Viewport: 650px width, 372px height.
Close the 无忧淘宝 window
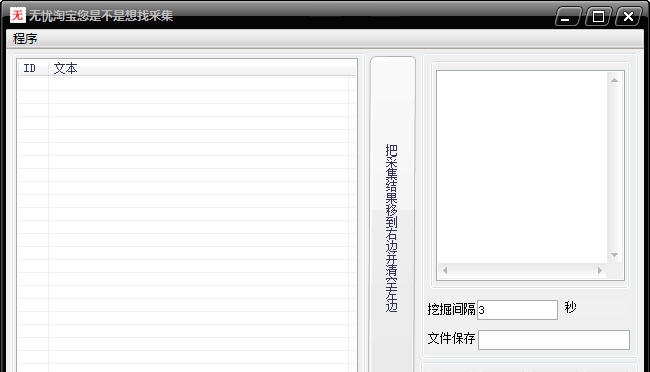[628, 17]
